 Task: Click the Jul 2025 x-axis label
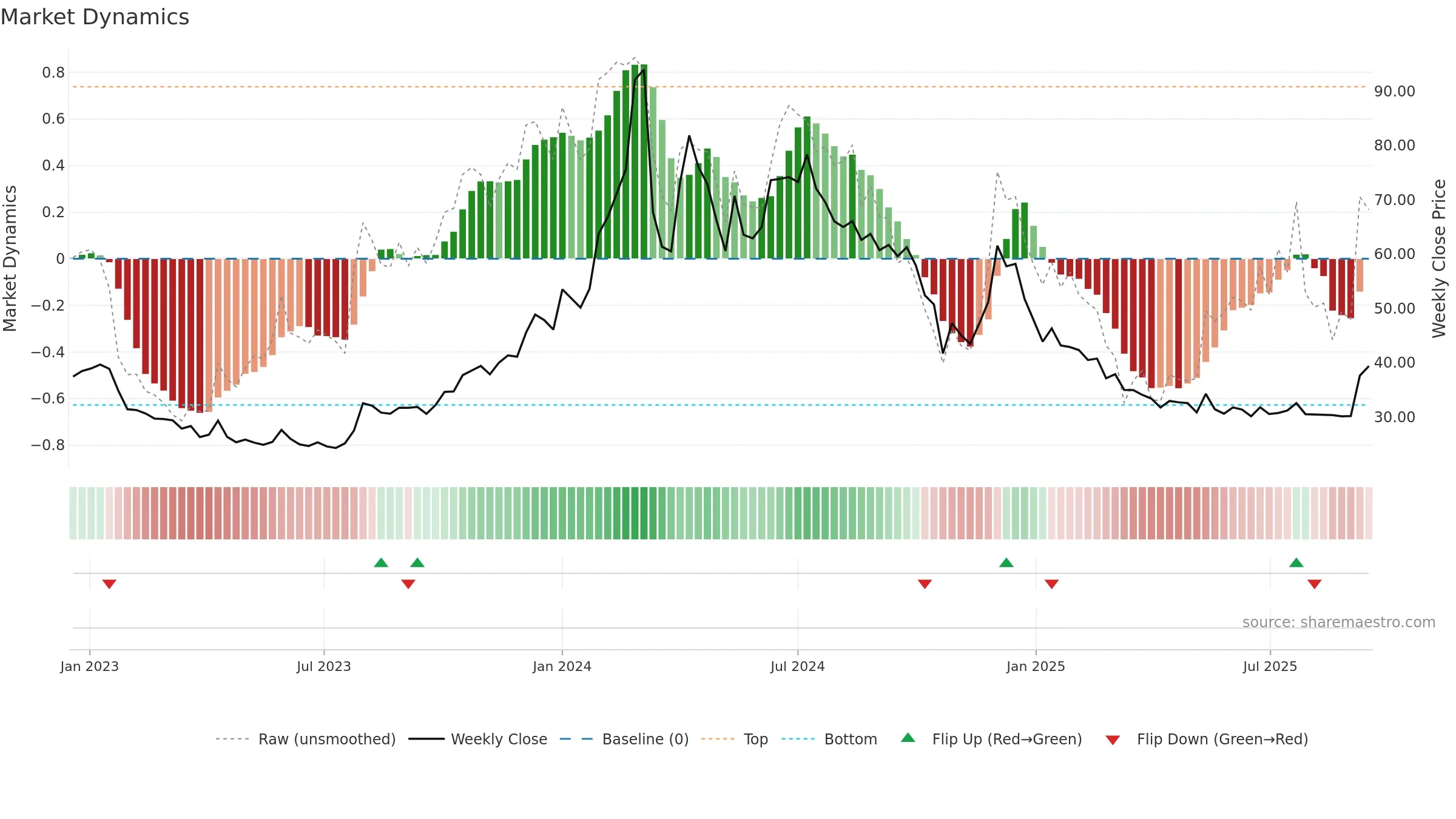click(x=1270, y=666)
